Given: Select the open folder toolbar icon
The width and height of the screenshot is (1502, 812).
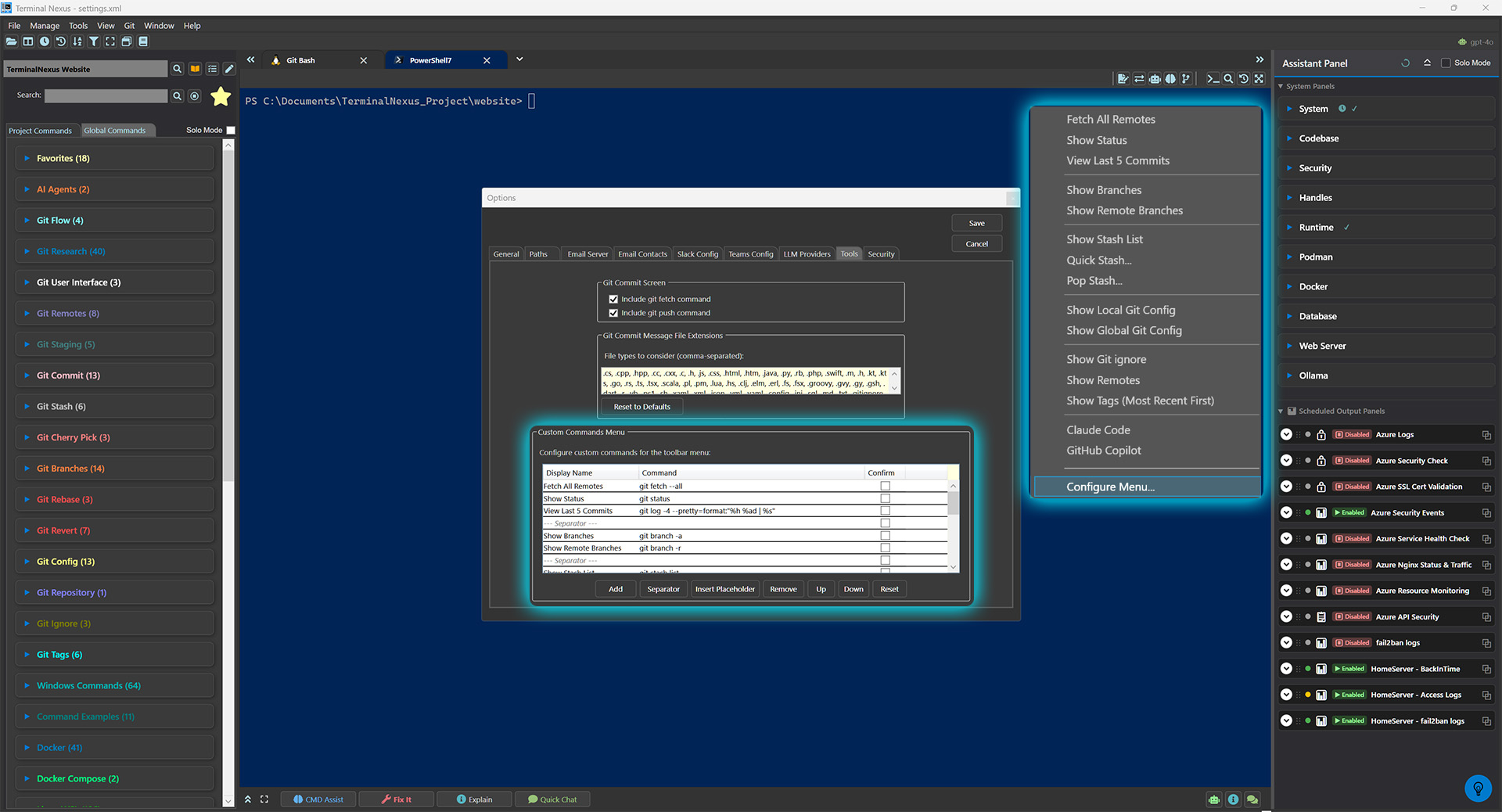Looking at the screenshot, I should click(12, 41).
